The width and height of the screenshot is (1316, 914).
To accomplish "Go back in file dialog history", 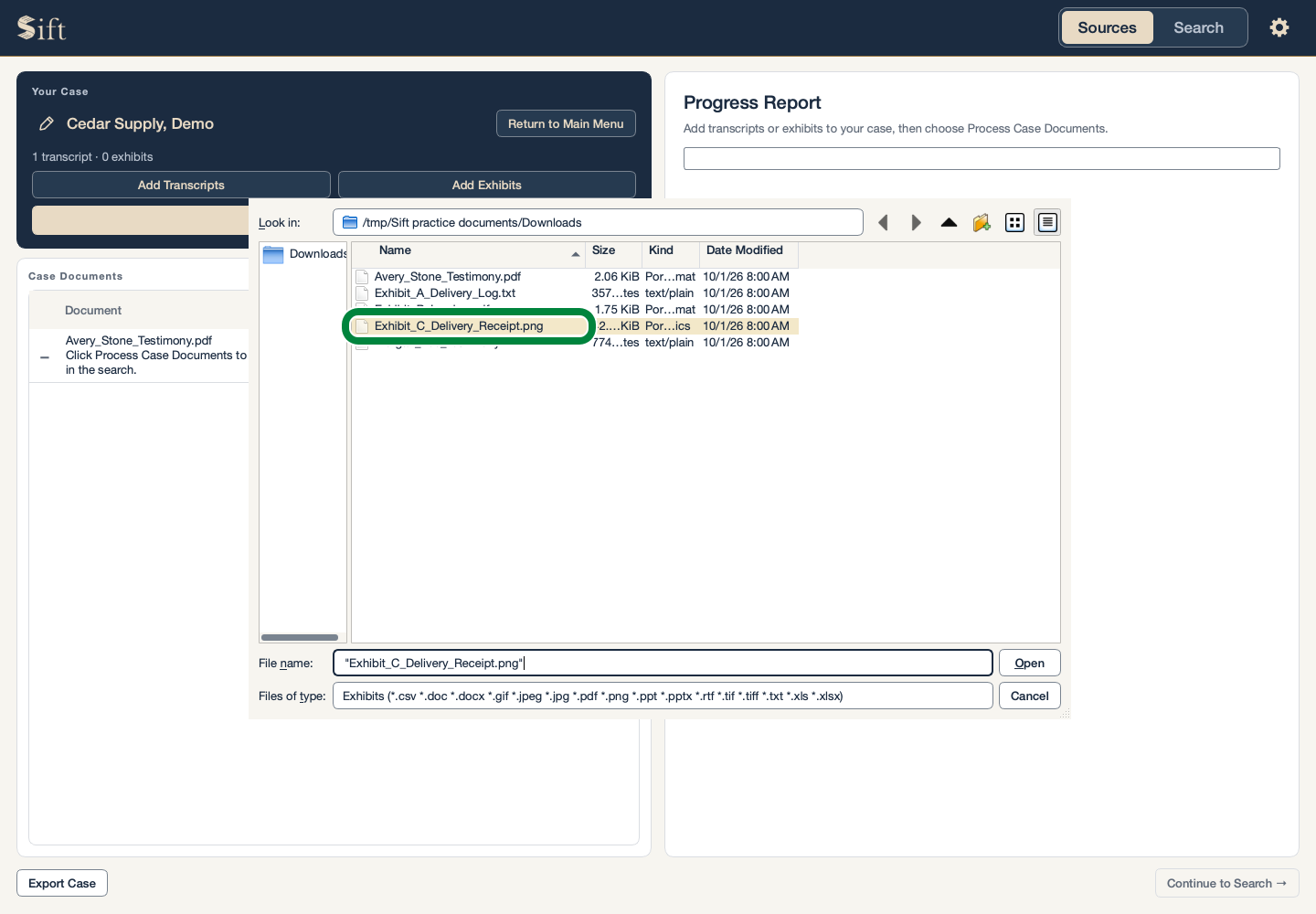I will pyautogui.click(x=883, y=222).
